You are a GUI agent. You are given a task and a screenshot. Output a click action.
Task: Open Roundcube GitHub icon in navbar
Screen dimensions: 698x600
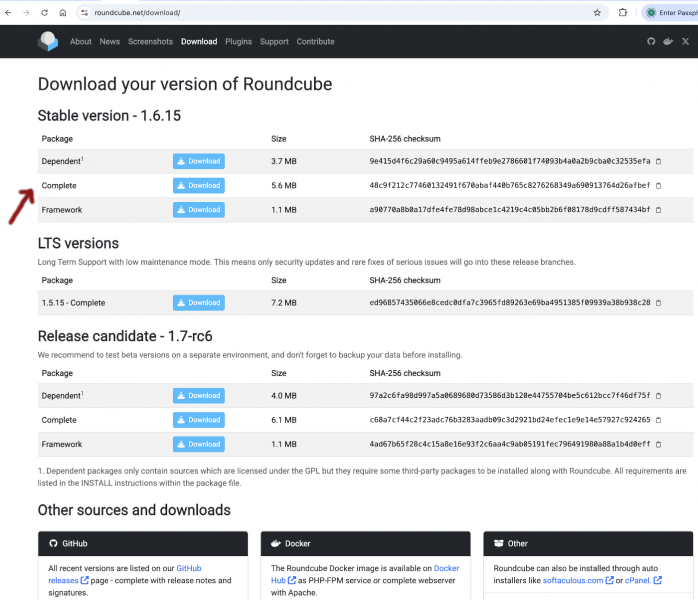(x=651, y=41)
